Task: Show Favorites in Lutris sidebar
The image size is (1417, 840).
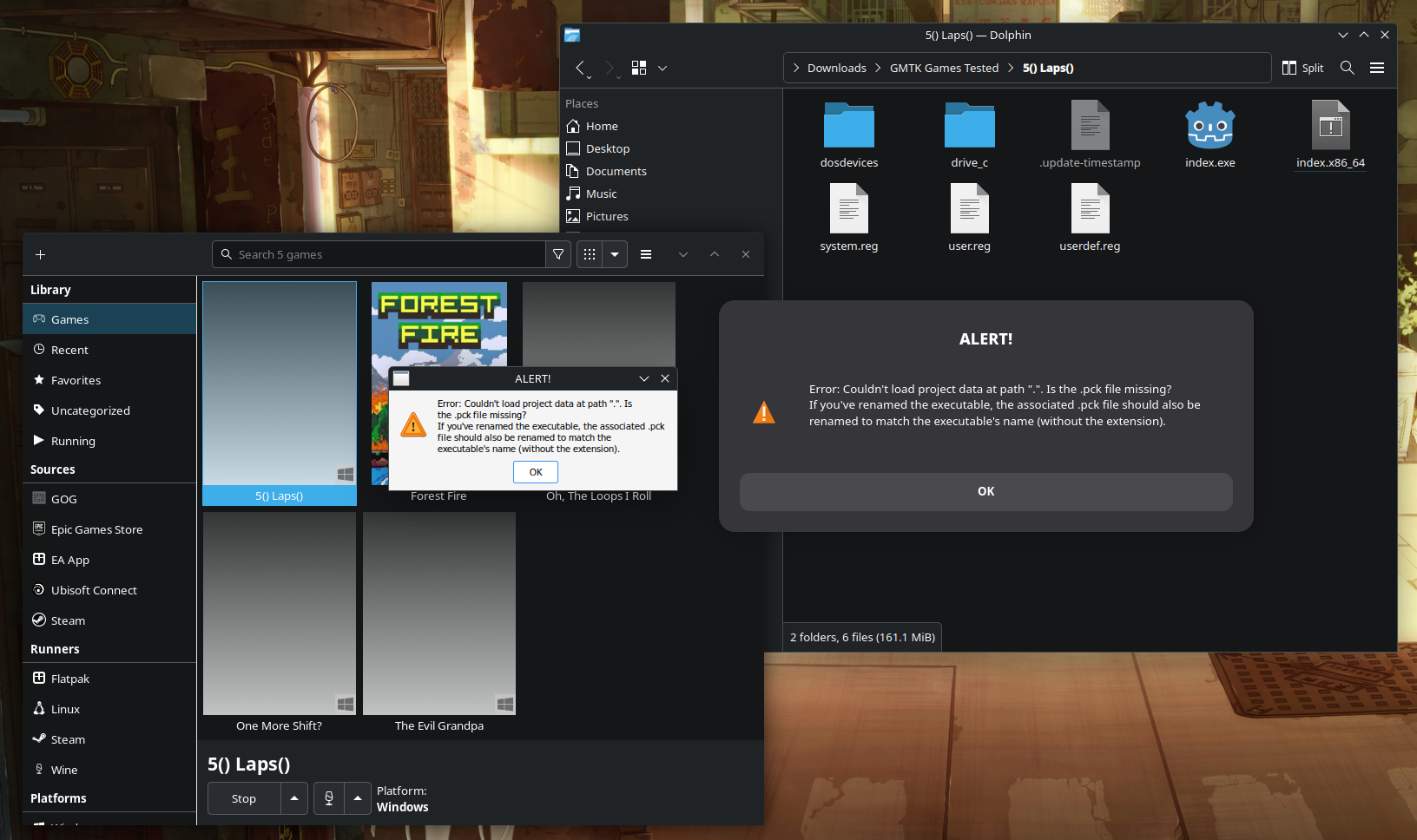Action: click(x=109, y=380)
